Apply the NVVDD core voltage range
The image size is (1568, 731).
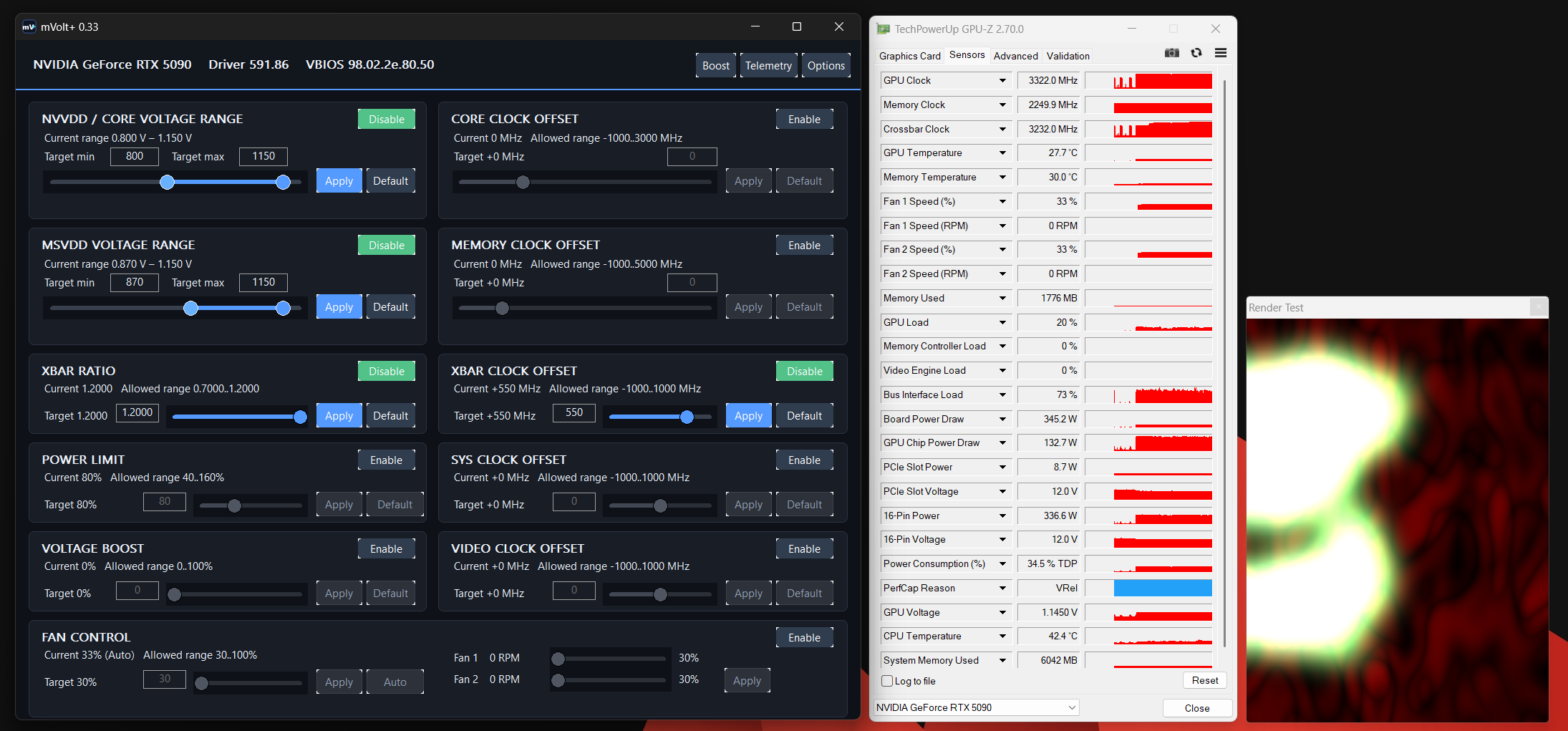339,181
